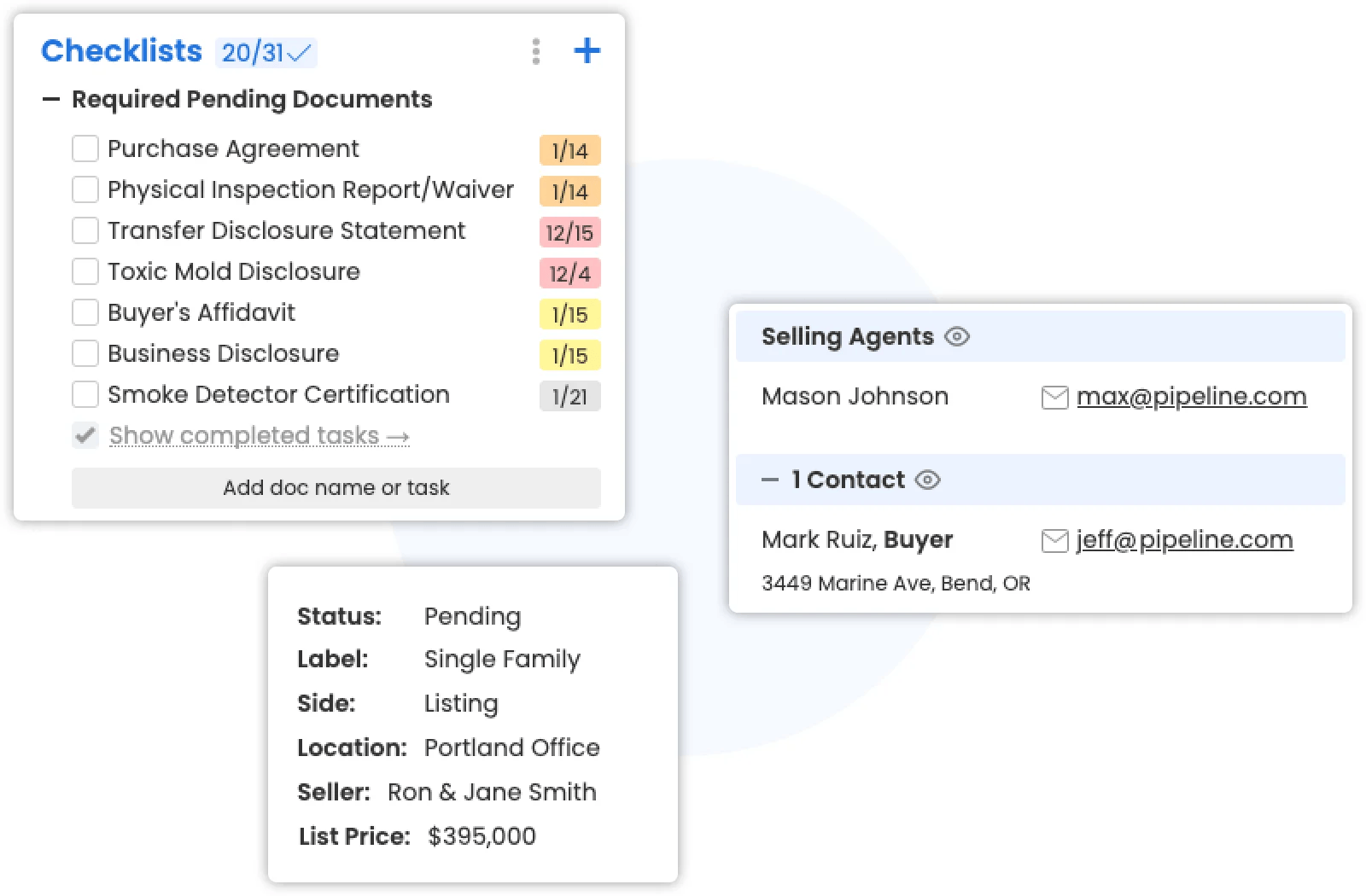Viewport: 1366px width, 896px height.
Task: Open the Show completed tasks link
Action: pyautogui.click(x=259, y=436)
